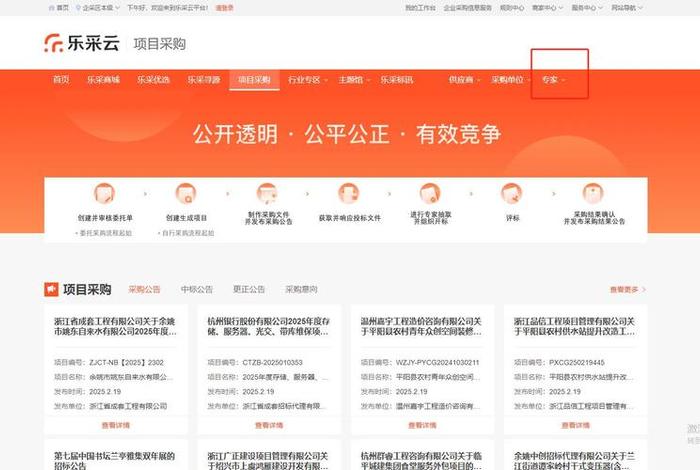Open the 浙江省成套工程有限公司 announcement title

coord(115,326)
